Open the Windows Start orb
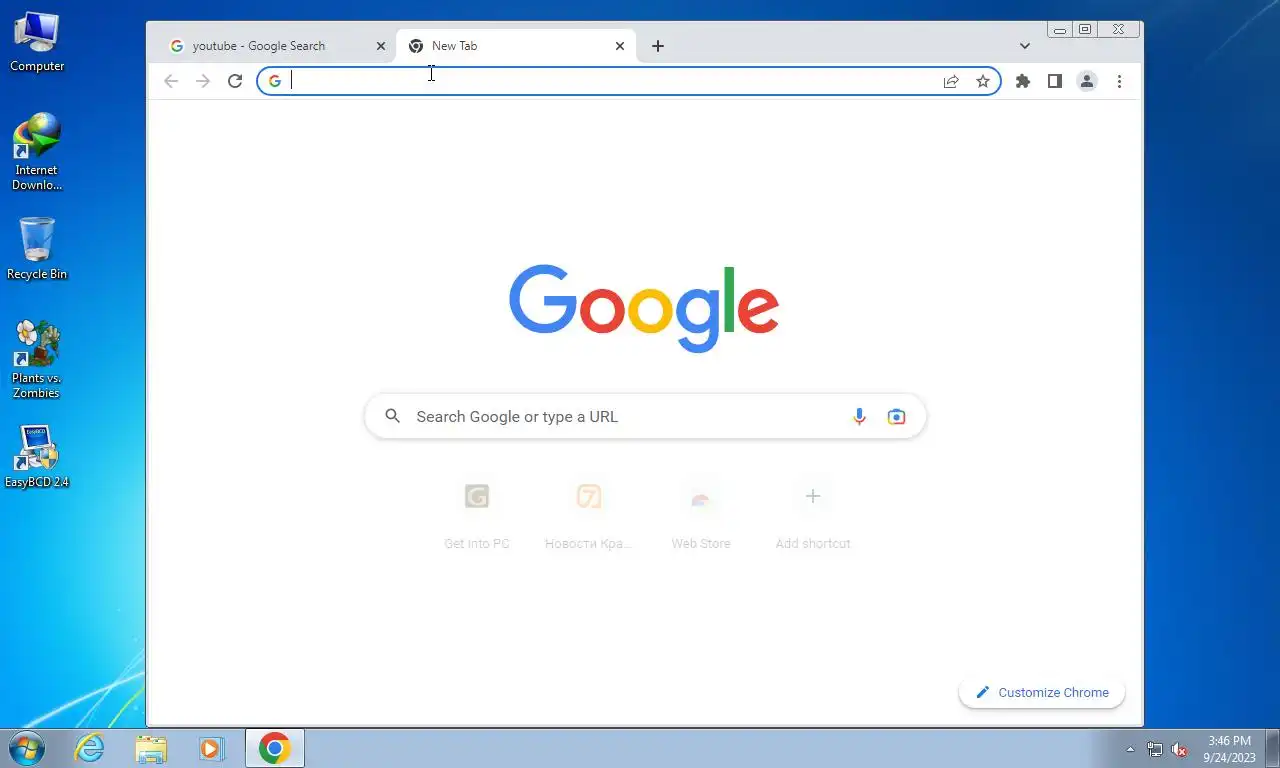This screenshot has width=1280, height=768. coord(26,748)
